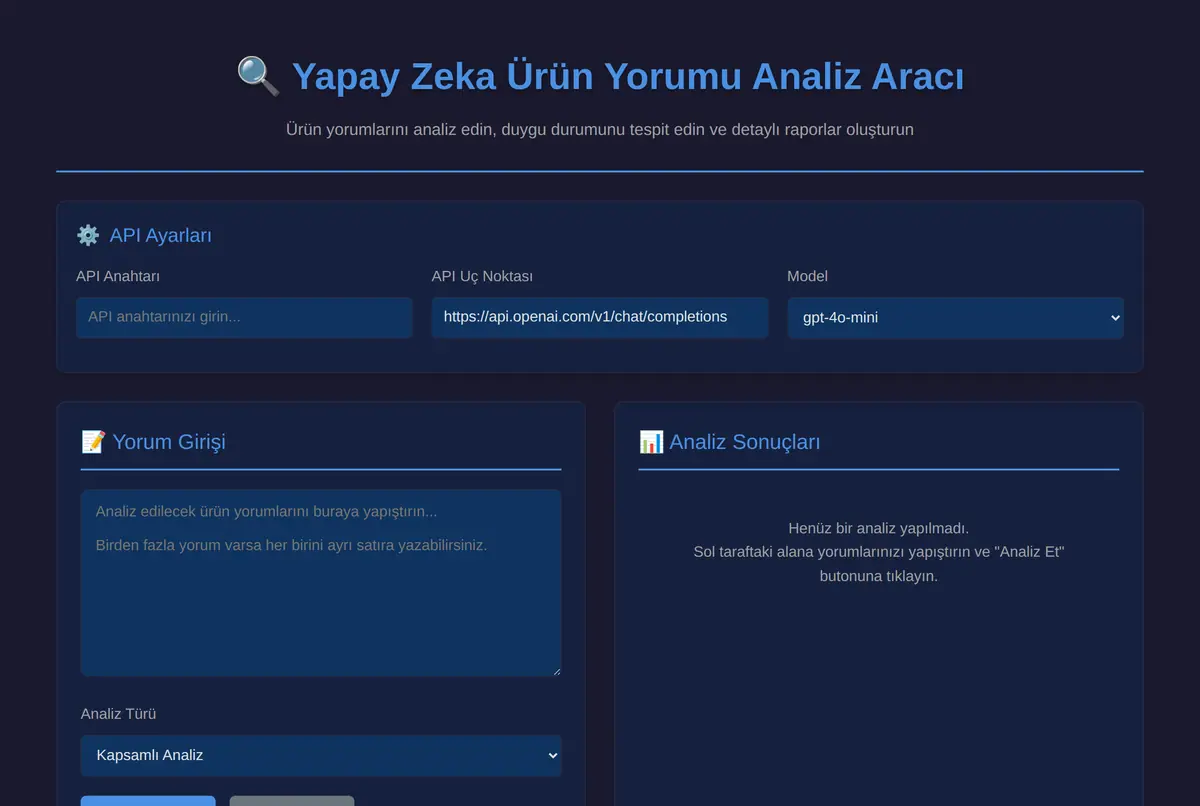Focus the API Anahtarı input field

coord(244,317)
